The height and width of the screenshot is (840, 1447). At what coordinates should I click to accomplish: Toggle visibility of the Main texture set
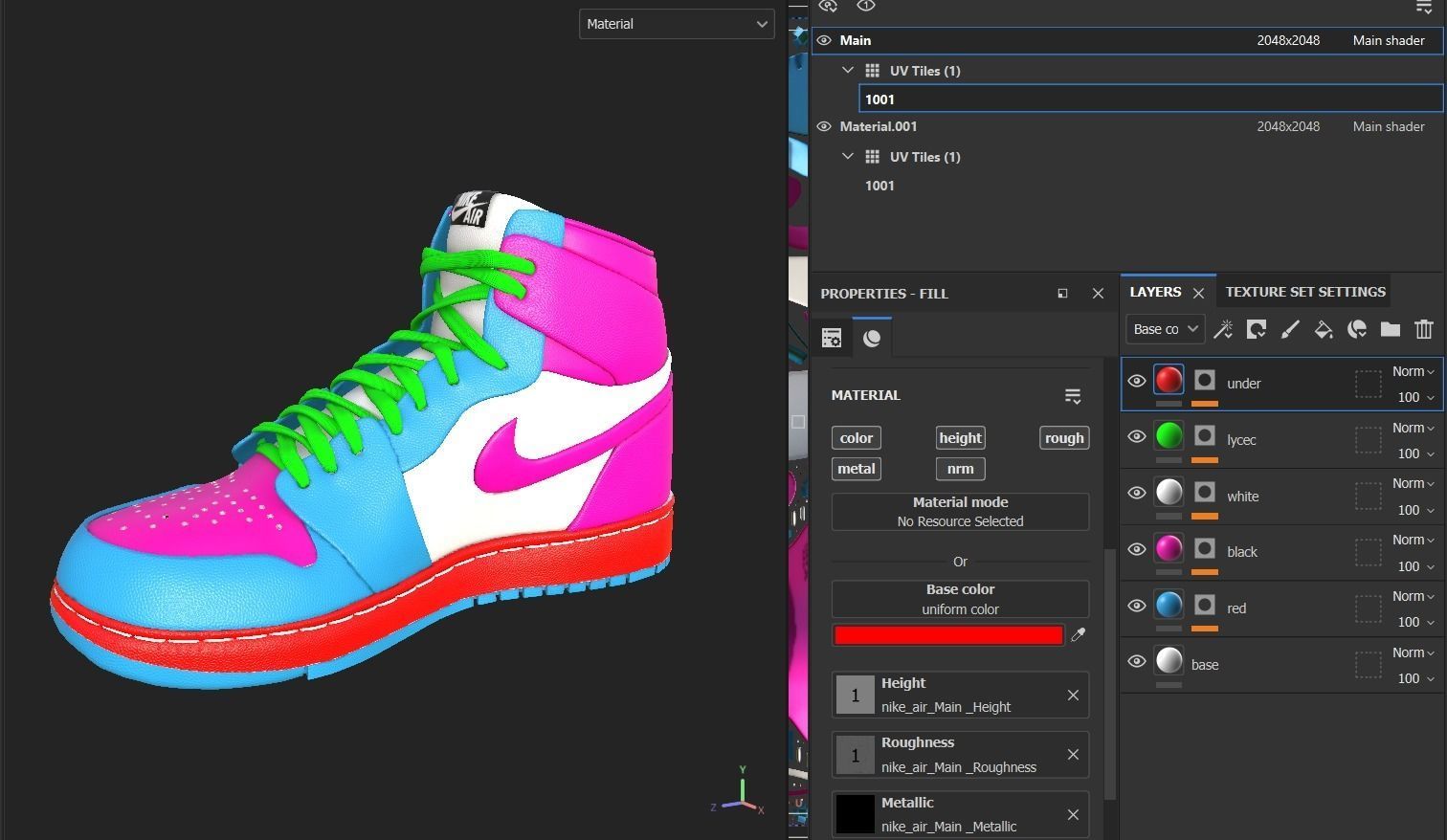[824, 40]
